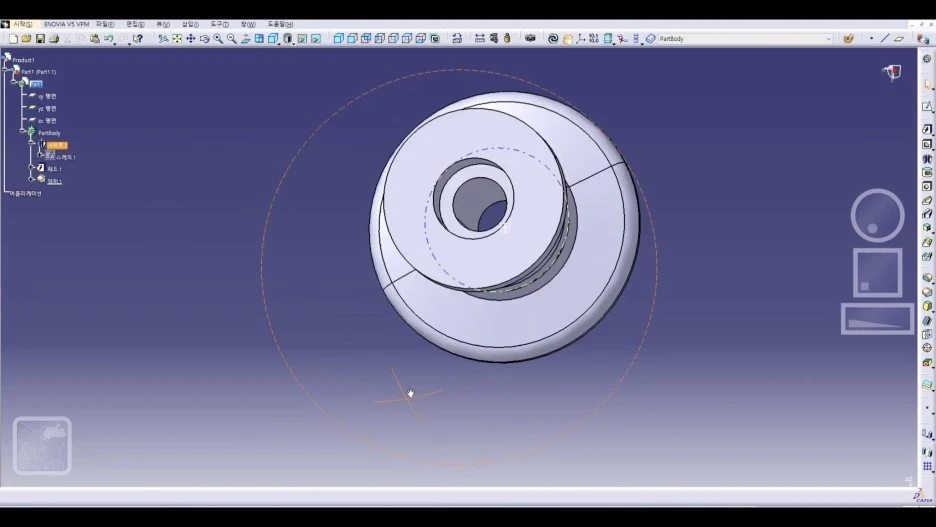Click the square overlay widget on right
Viewport: 936px width, 527px height.
tap(878, 273)
